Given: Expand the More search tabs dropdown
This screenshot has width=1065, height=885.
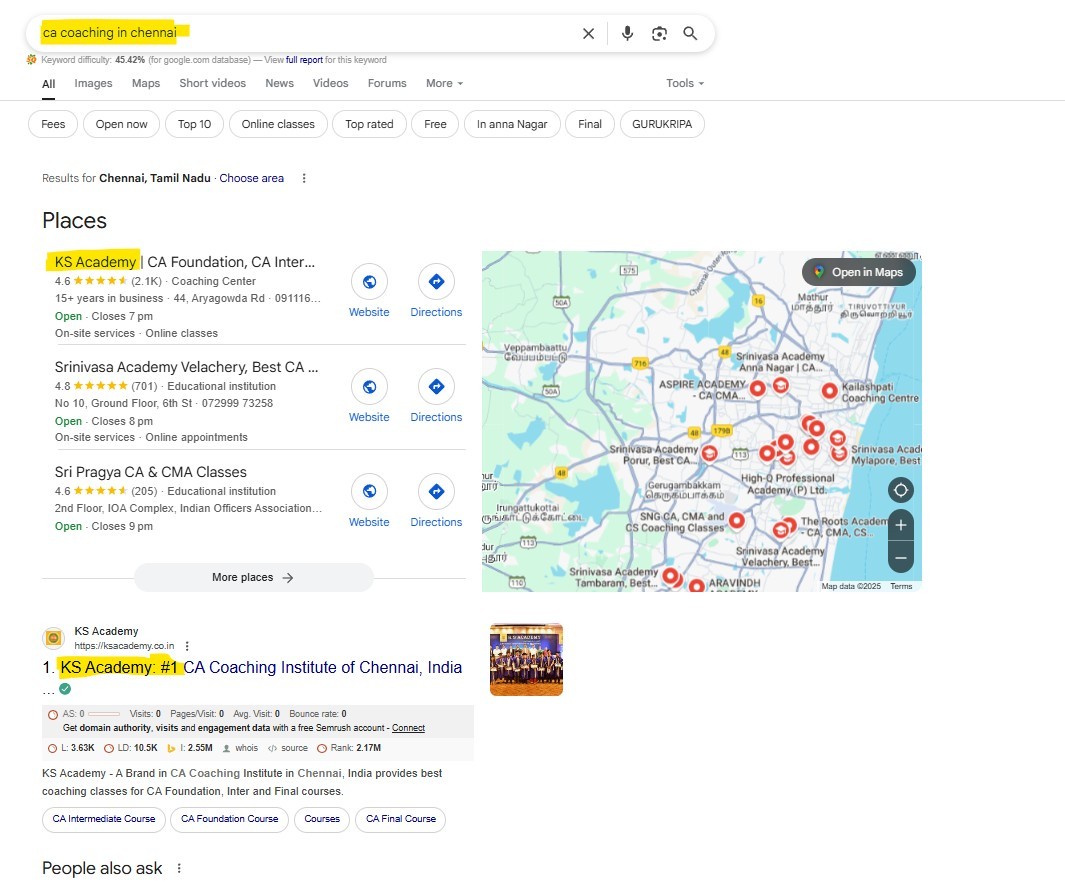Looking at the screenshot, I should point(444,83).
